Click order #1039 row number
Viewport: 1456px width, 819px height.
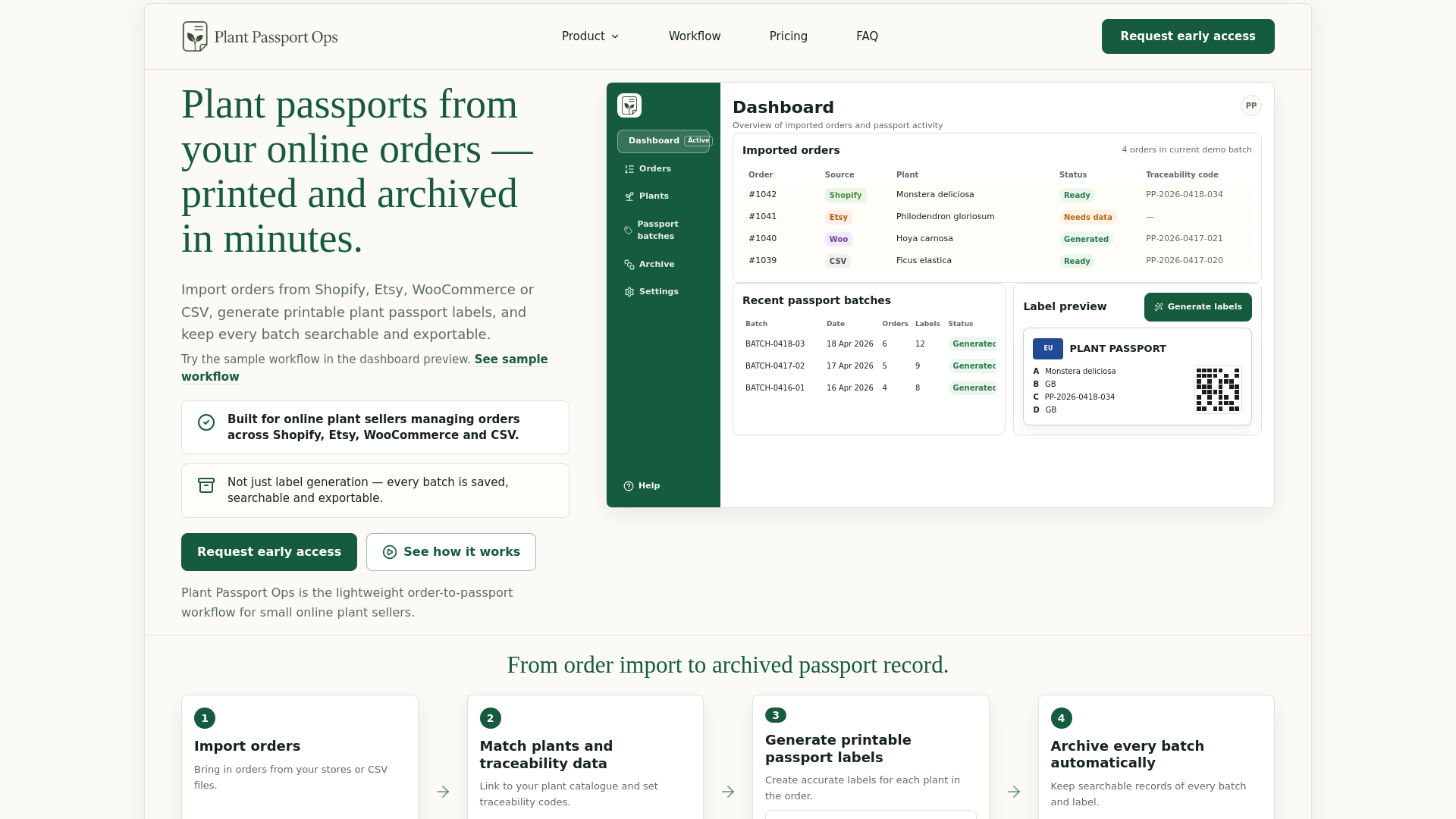tap(762, 261)
